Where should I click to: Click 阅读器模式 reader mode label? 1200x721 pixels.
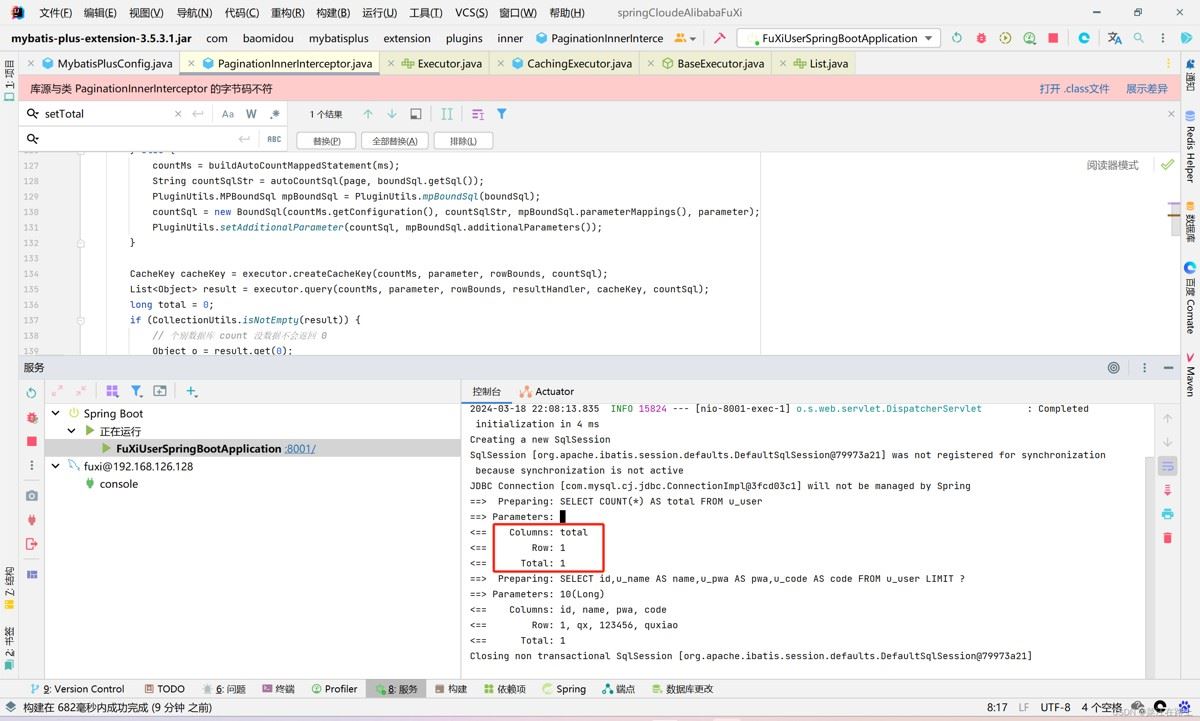click(1112, 165)
